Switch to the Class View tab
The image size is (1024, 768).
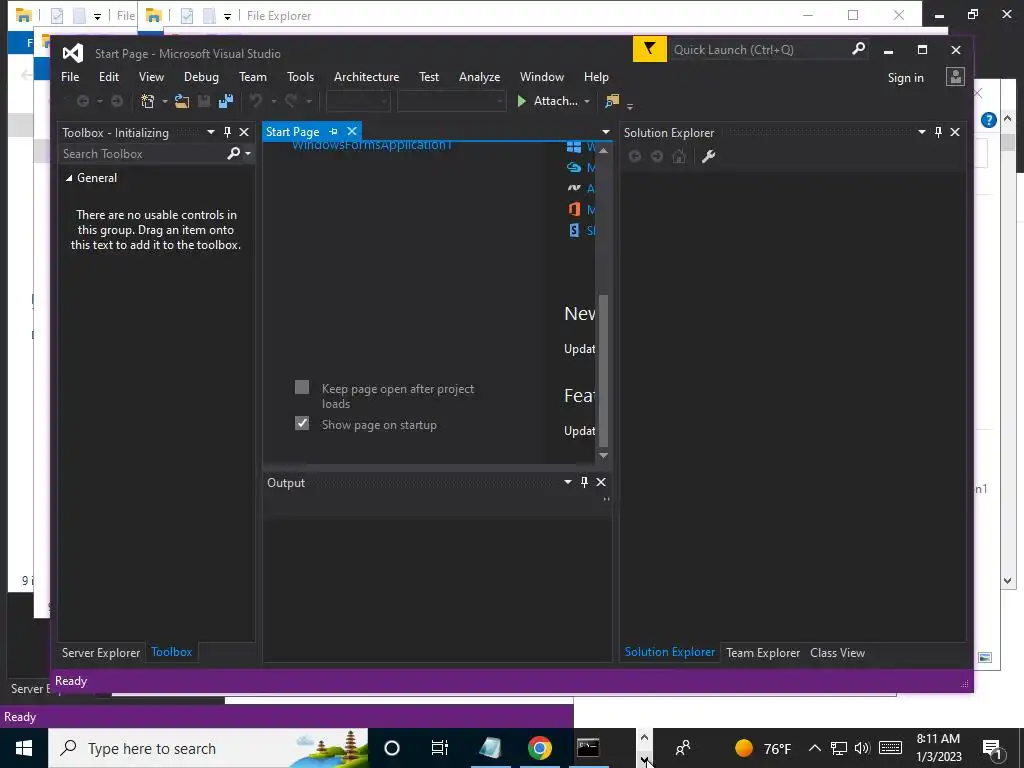point(837,652)
